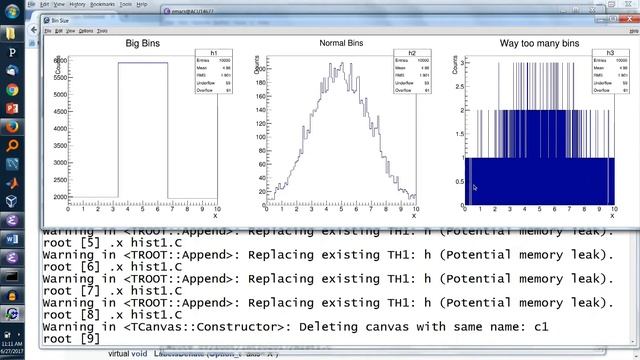Open the VirtualBox cube icon in taskbar
Screen dimensions: 640x360
[12, 201]
